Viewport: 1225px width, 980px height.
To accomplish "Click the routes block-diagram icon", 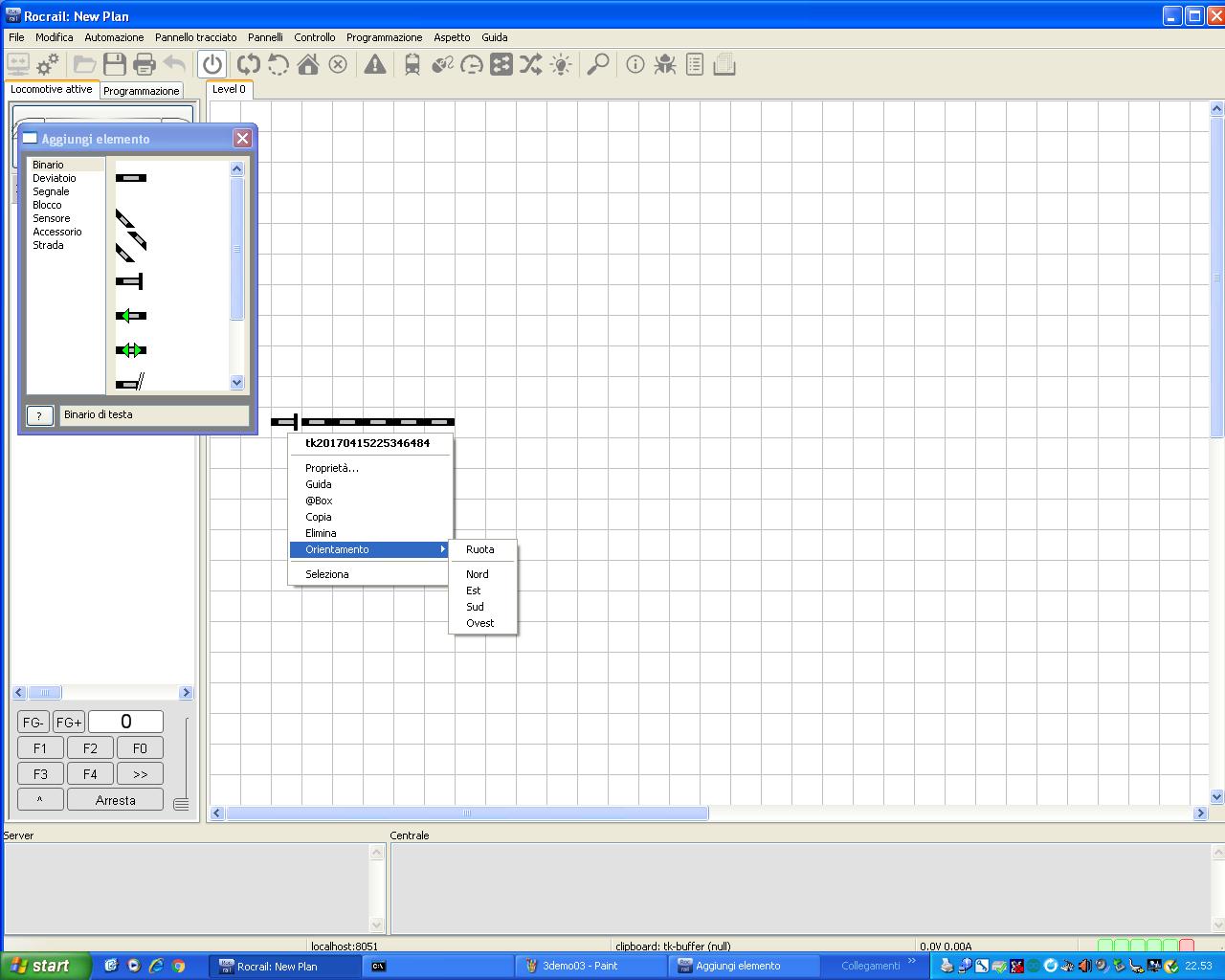I will [x=501, y=65].
